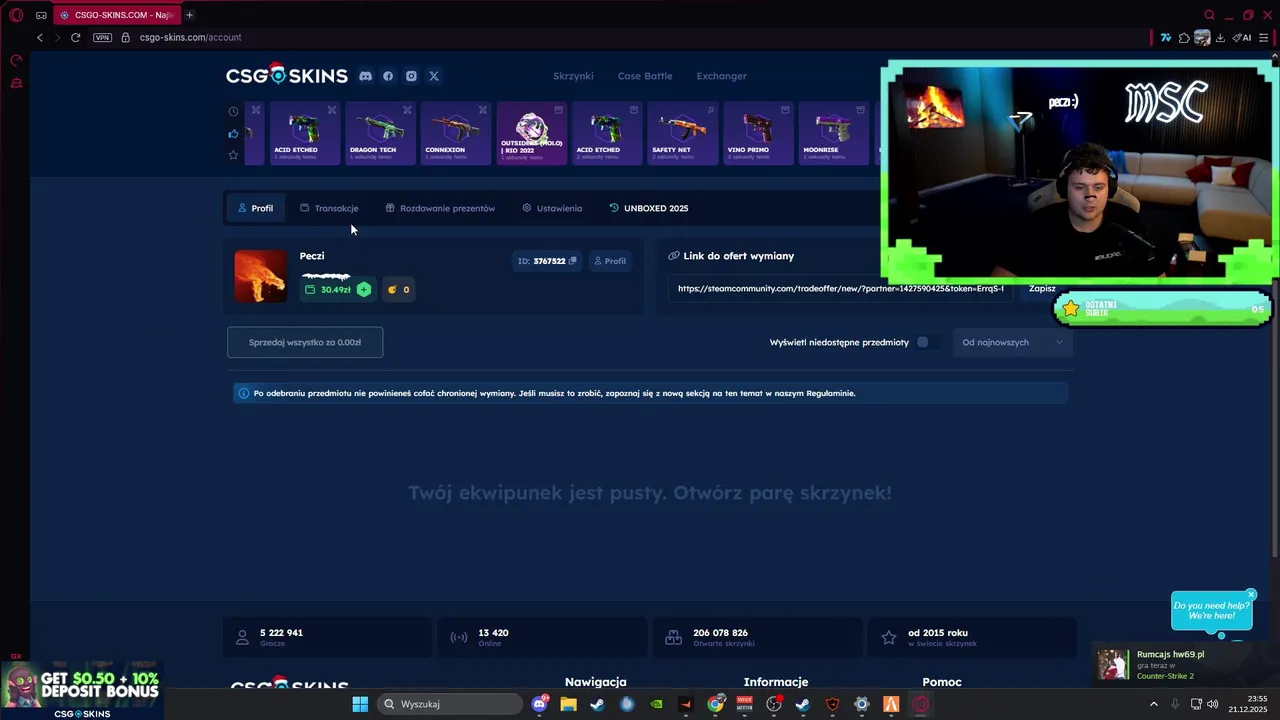
Task: Show hidden system tray icons chevron
Action: click(1153, 704)
